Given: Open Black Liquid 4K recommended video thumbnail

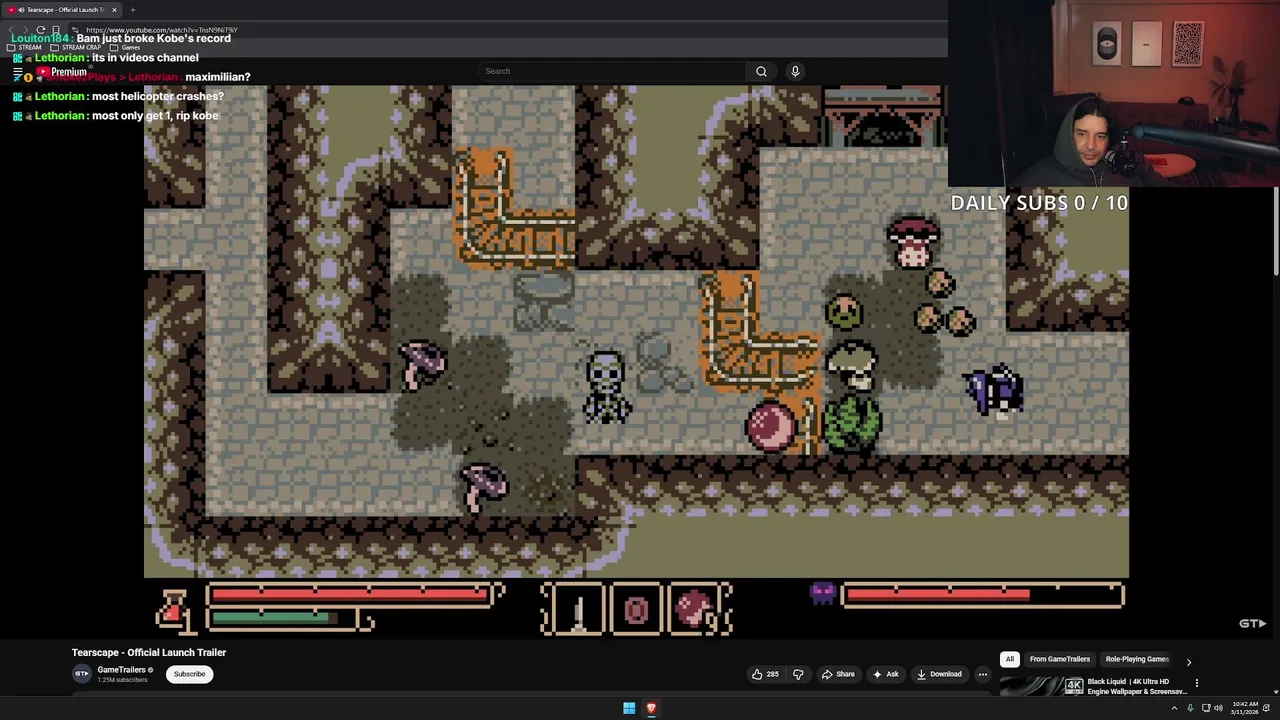Looking at the screenshot, I should tap(1042, 686).
